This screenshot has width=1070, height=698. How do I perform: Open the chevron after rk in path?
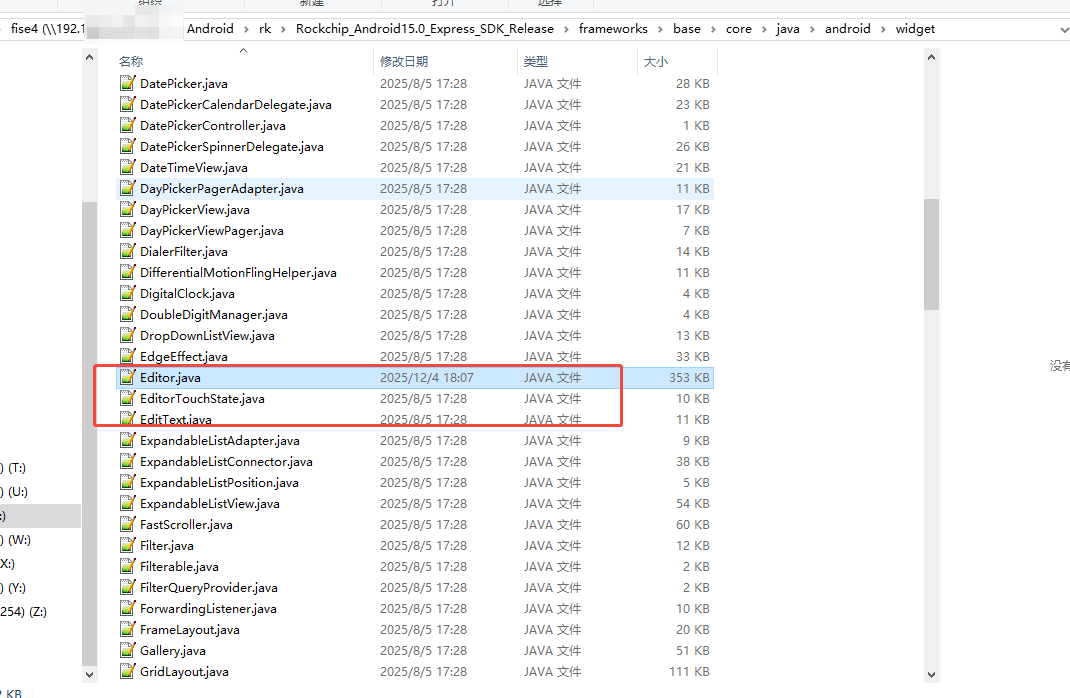[283, 29]
